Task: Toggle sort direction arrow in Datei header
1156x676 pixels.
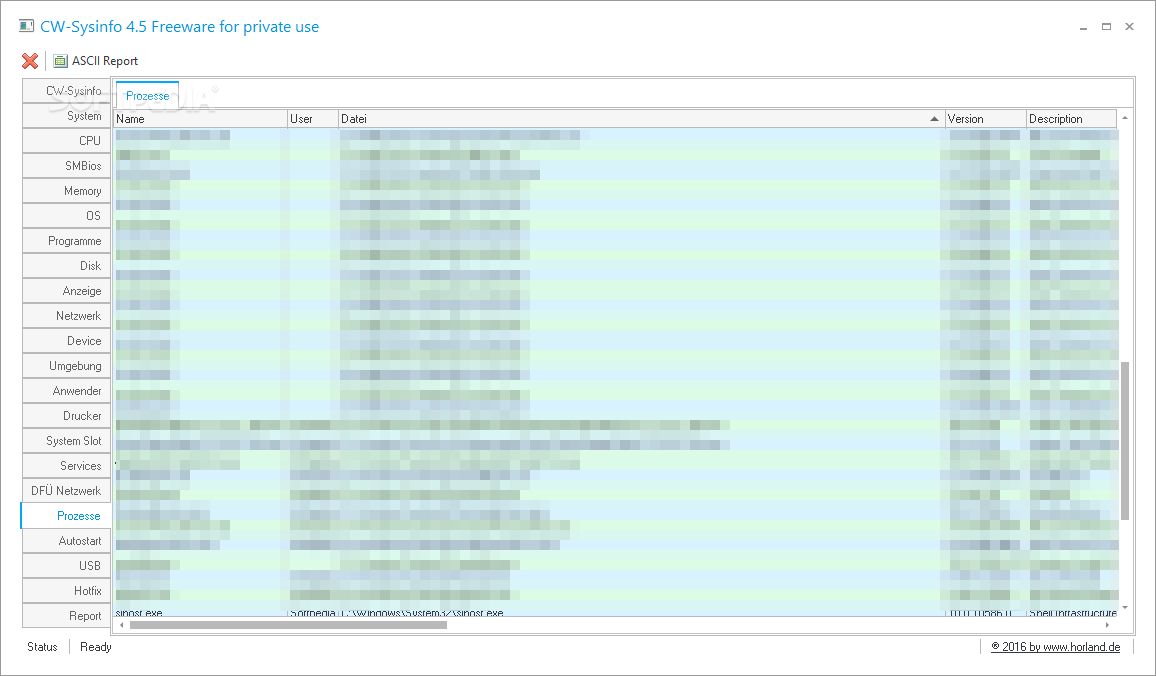Action: tap(934, 119)
